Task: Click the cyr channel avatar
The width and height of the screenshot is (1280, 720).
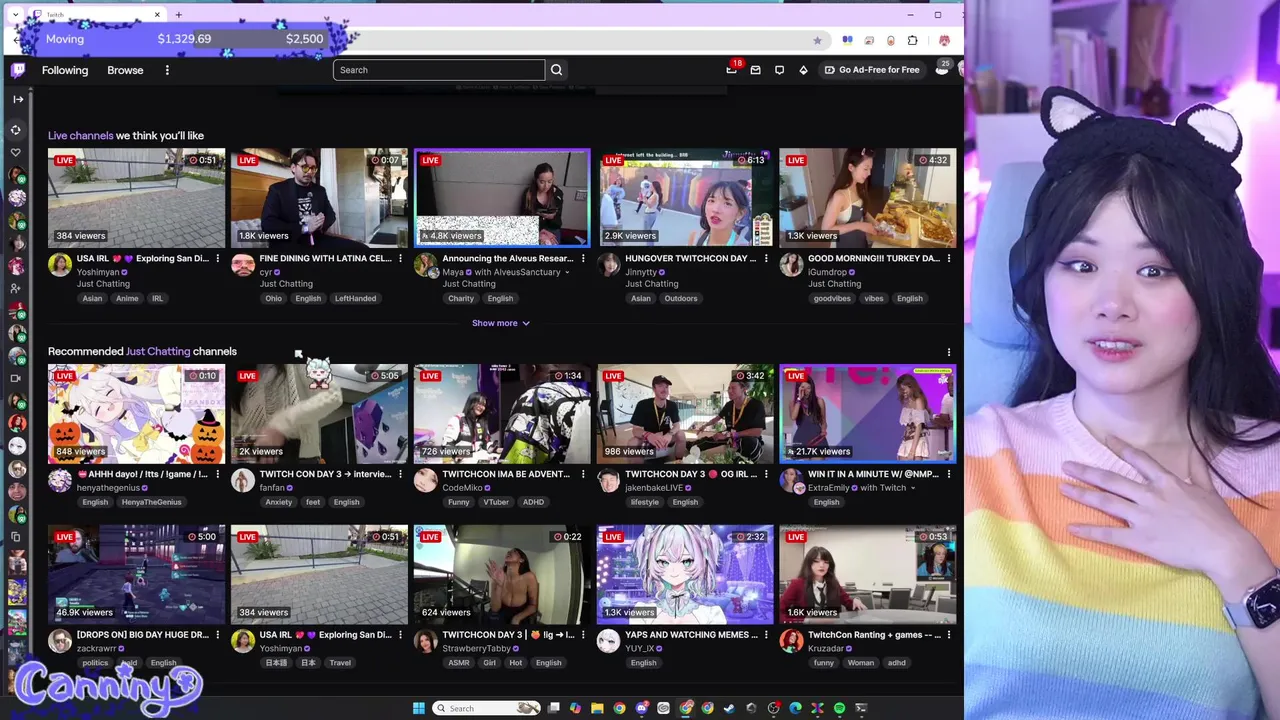Action: pos(242,265)
